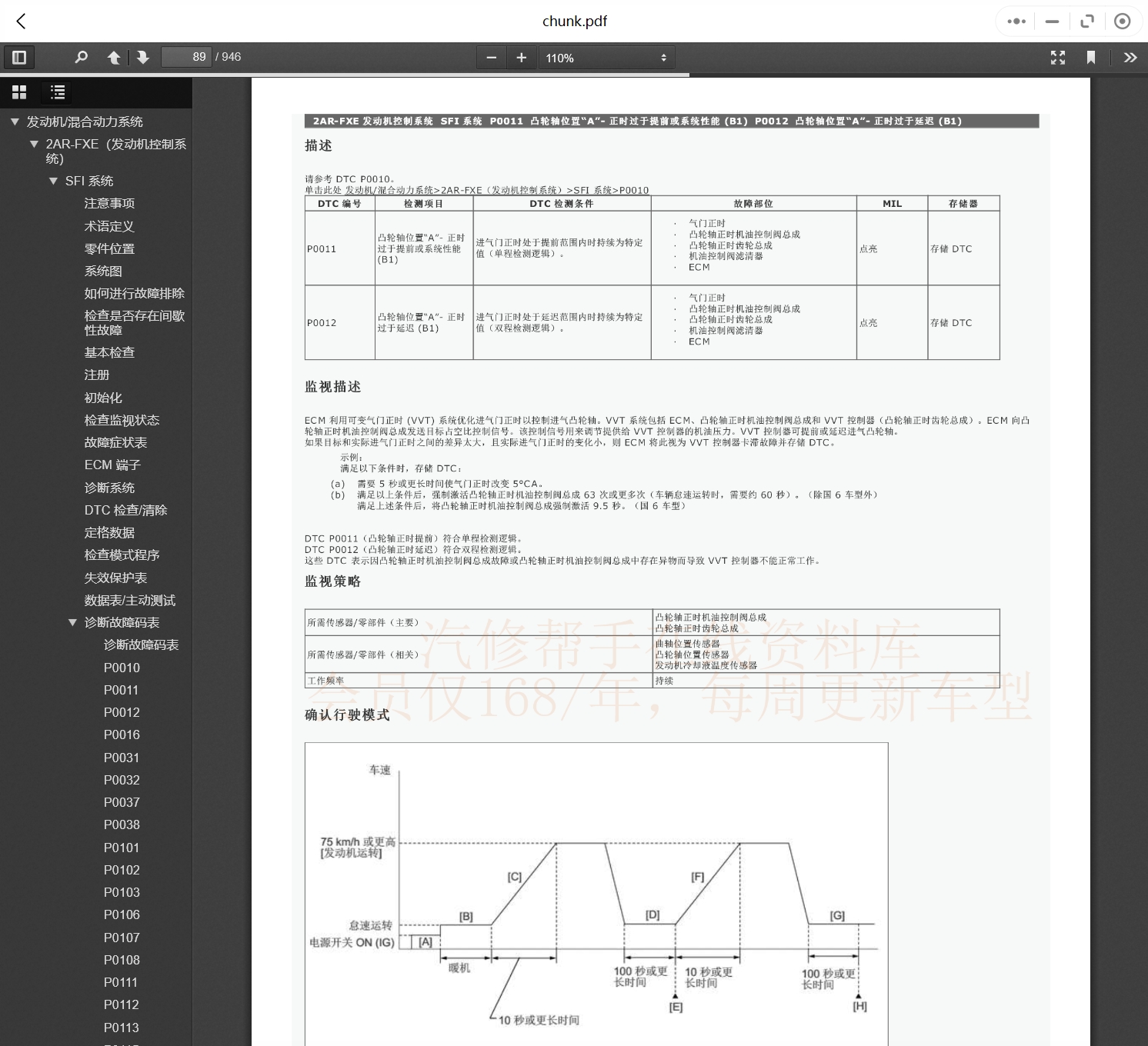Collapse the SFI 系统 outline node
The height and width of the screenshot is (1046, 1148).
[53, 181]
